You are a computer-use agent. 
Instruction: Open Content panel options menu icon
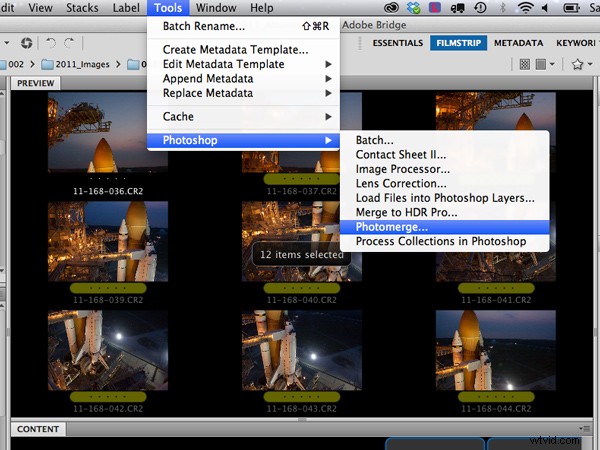click(584, 429)
